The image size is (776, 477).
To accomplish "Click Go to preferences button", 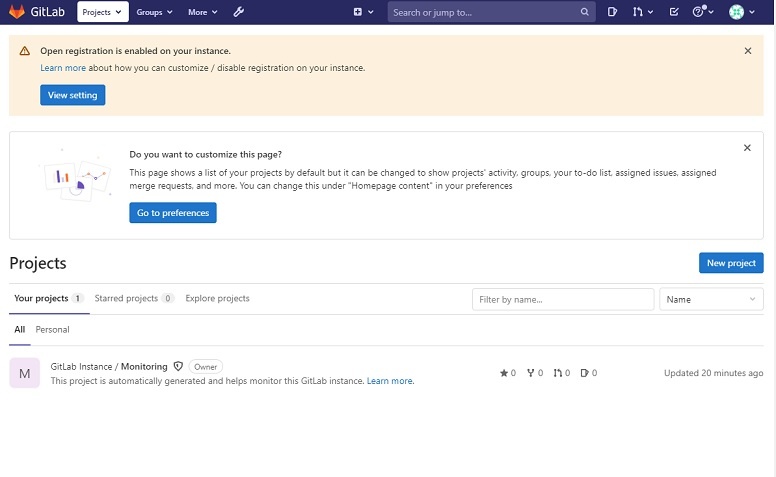I will pos(173,213).
